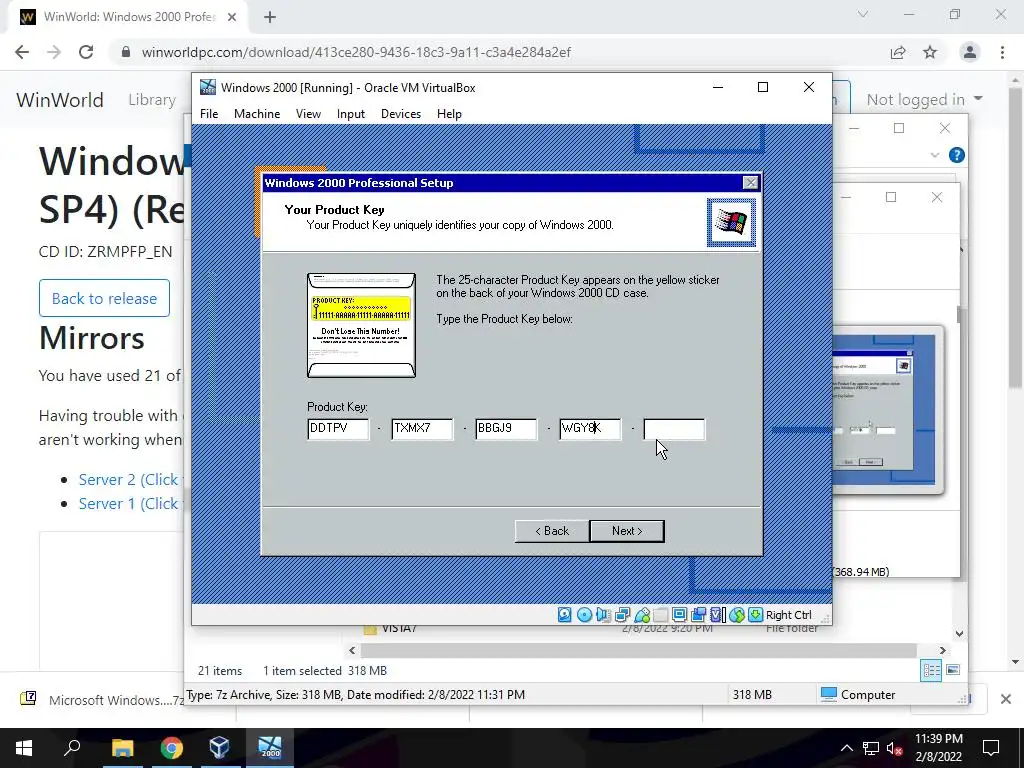The height and width of the screenshot is (768, 1024).
Task: Open the Server 2 mirror link
Action: click(130, 479)
